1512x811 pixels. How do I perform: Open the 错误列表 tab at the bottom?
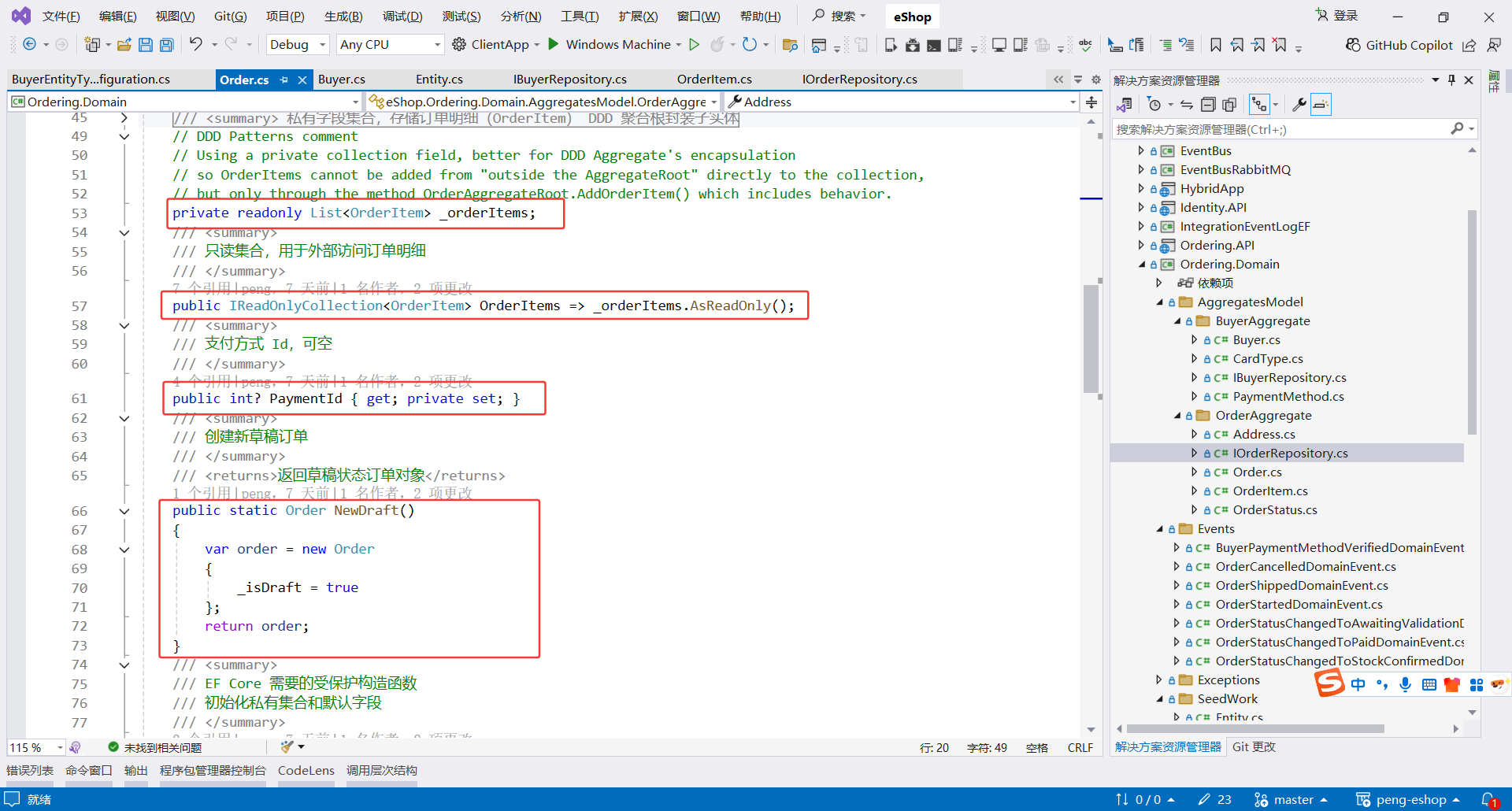tap(30, 770)
